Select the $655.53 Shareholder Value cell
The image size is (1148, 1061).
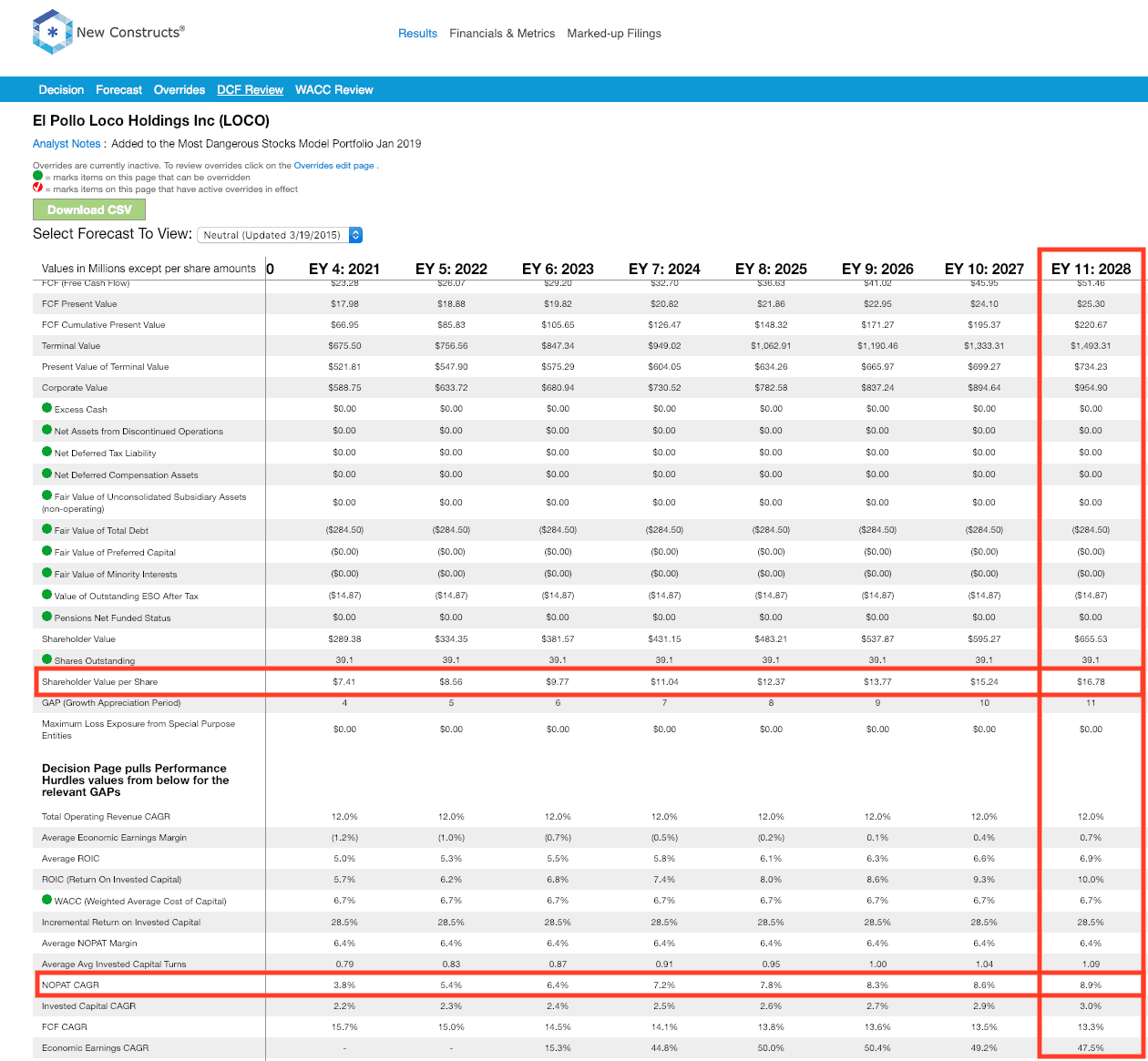1091,639
